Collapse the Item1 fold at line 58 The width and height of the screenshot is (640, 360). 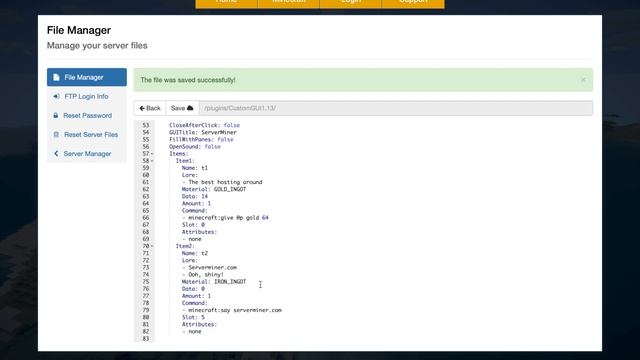(152, 161)
